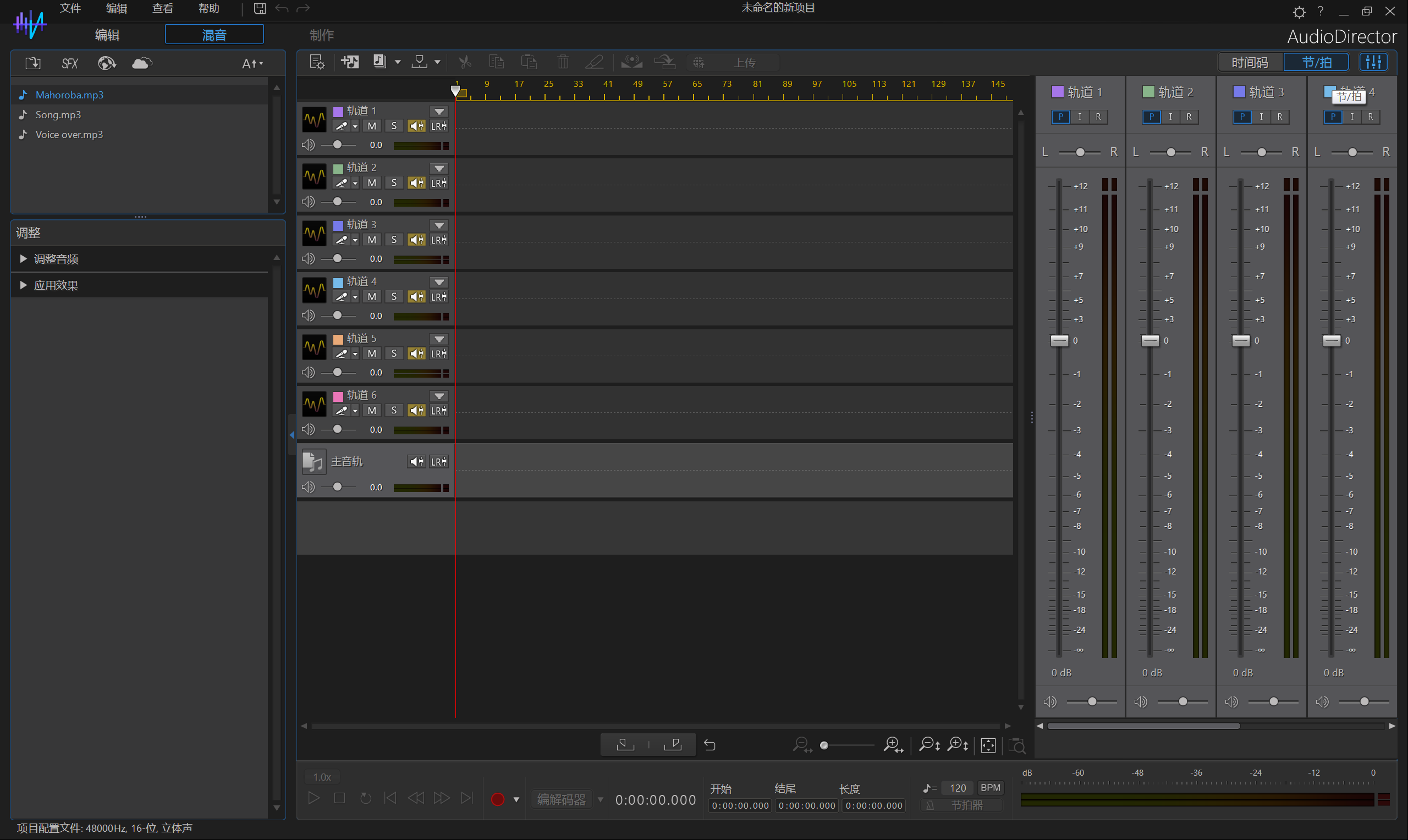Switch the ruler to 时间码 display

tap(1250, 62)
